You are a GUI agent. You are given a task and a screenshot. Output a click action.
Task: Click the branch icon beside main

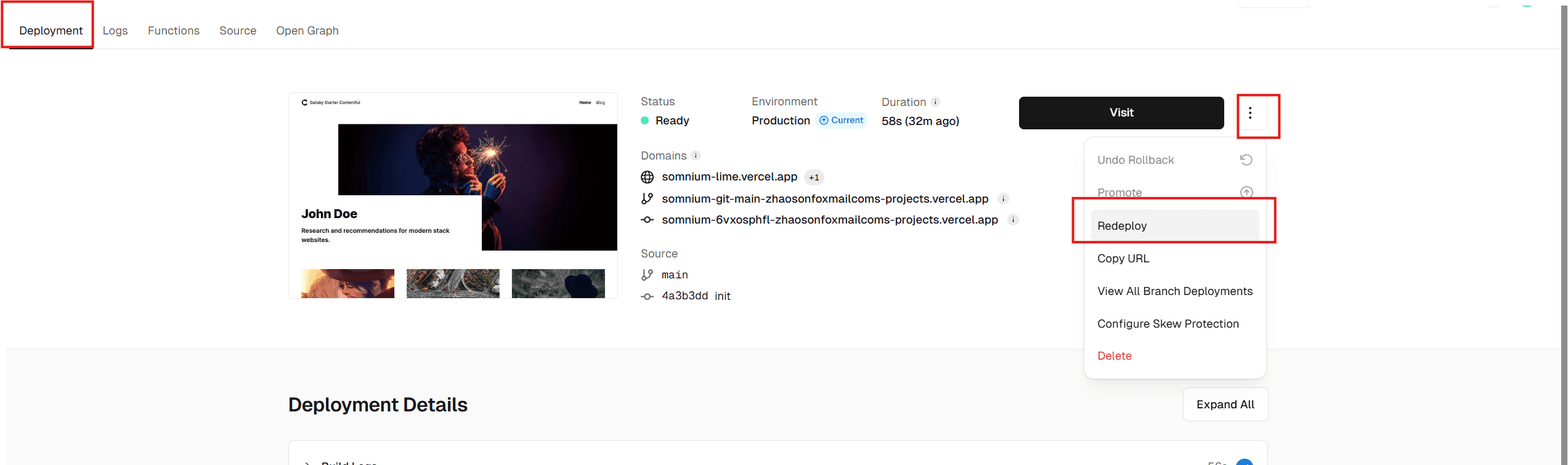coord(647,275)
